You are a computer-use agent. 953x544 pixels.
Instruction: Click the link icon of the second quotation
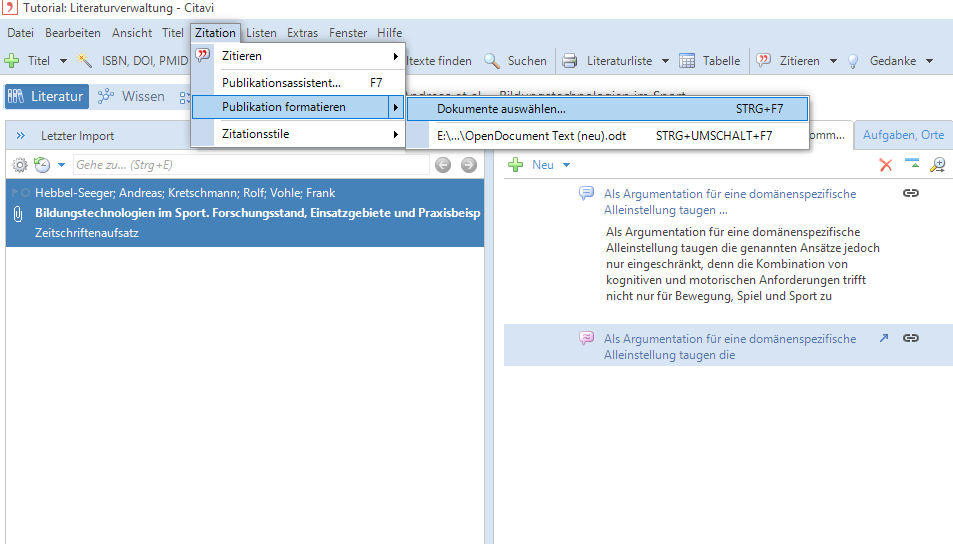pos(910,338)
